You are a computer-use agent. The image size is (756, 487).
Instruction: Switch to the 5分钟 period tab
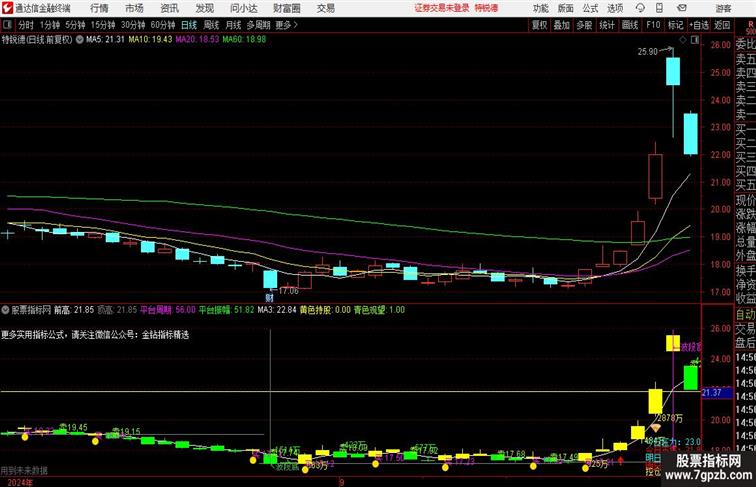(75, 25)
